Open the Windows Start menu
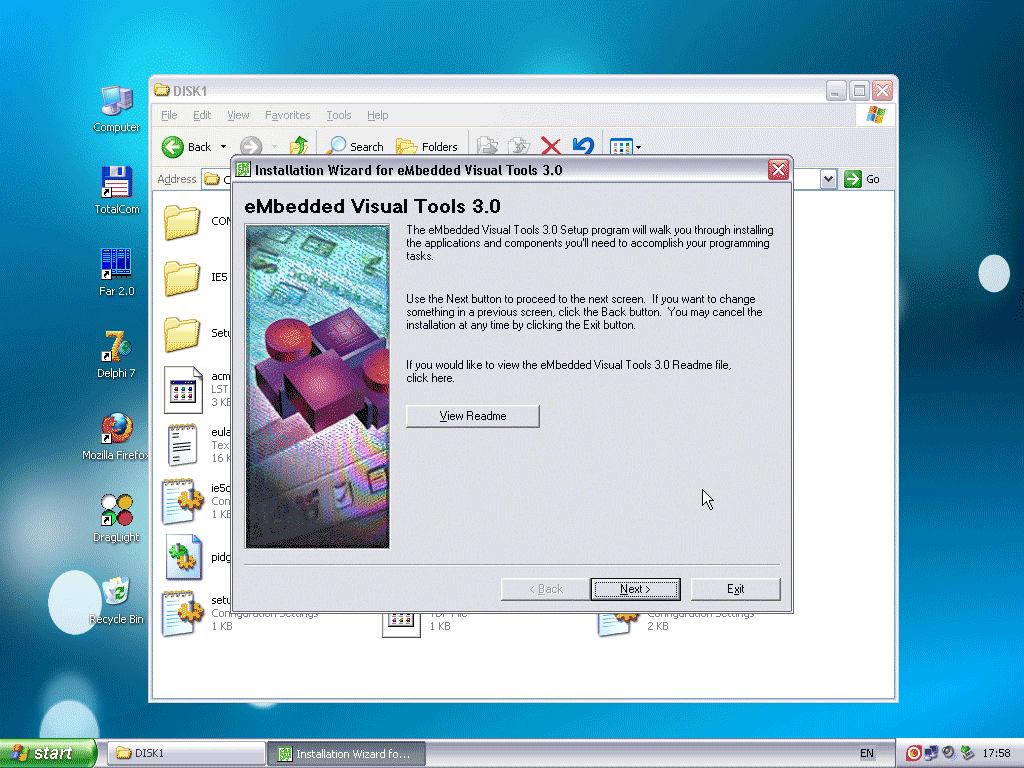 click(48, 754)
